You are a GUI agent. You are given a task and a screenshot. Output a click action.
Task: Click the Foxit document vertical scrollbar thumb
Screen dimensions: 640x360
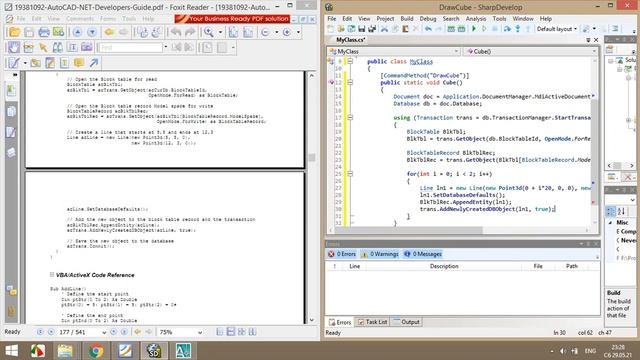[x=312, y=158]
